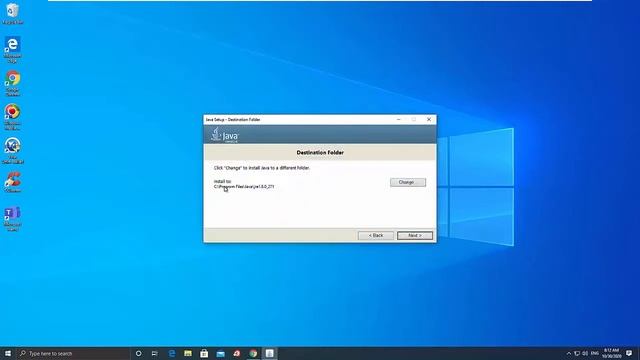This screenshot has width=640, height=360.
Task: Click the Java logo in the header
Action: point(224,135)
